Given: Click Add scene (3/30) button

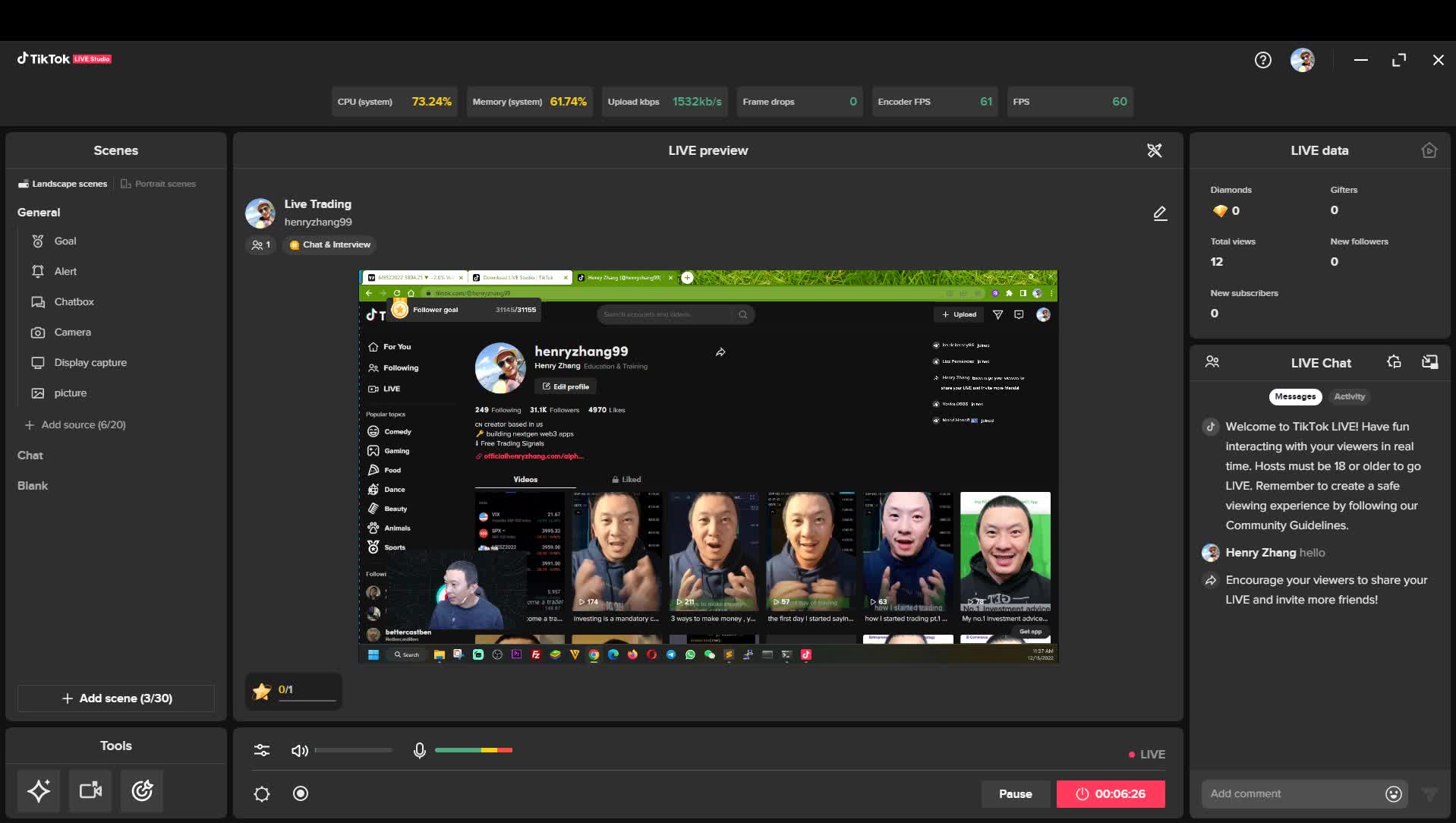Looking at the screenshot, I should coord(116,698).
